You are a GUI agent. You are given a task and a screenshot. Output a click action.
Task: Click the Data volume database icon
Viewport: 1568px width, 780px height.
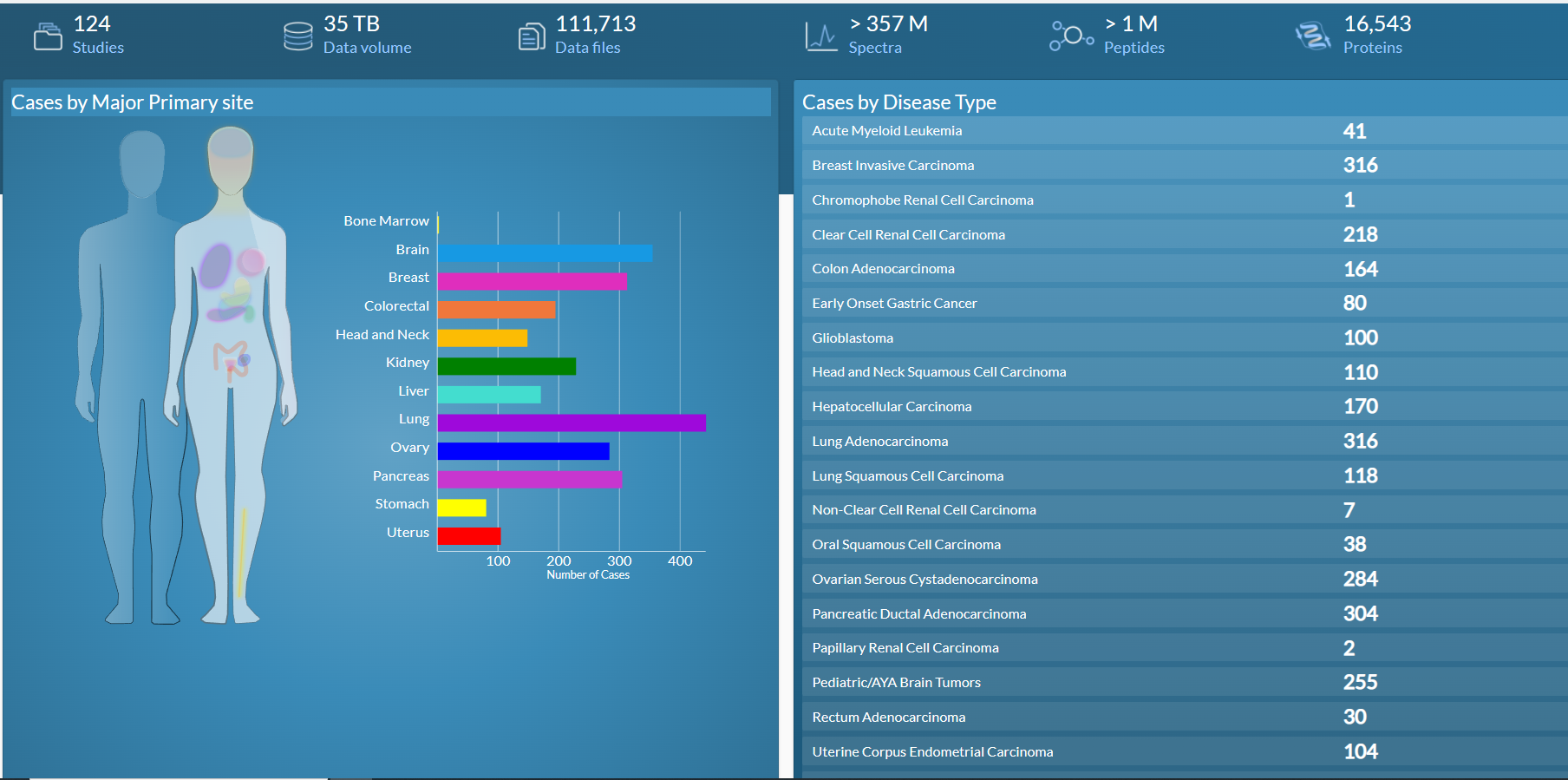pos(298,36)
